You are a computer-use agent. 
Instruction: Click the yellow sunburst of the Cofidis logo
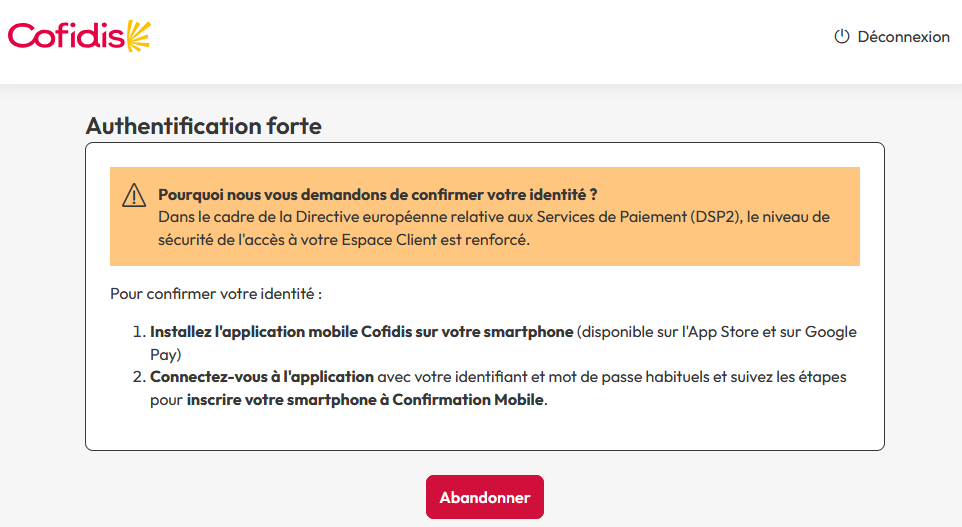(x=138, y=36)
